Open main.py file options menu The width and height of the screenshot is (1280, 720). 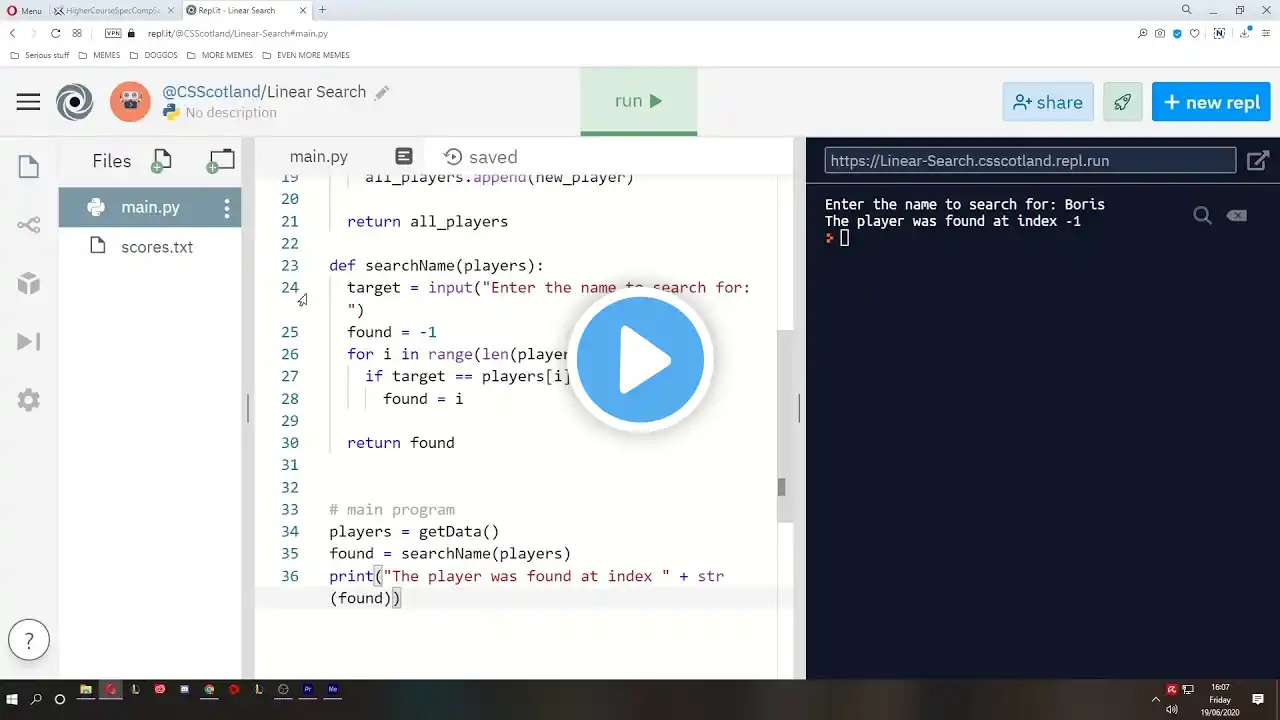227,208
